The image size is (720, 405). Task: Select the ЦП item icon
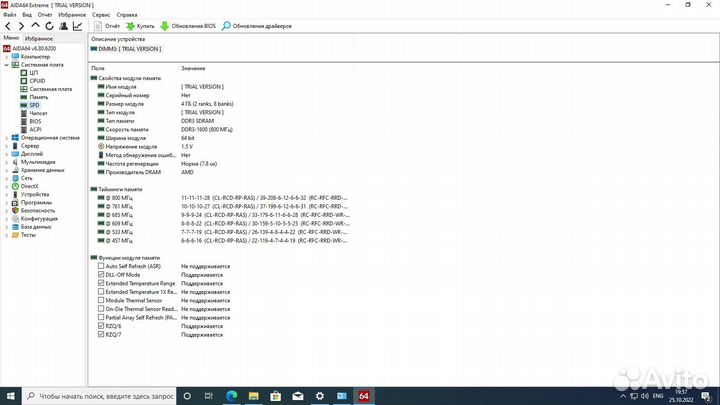coord(24,73)
